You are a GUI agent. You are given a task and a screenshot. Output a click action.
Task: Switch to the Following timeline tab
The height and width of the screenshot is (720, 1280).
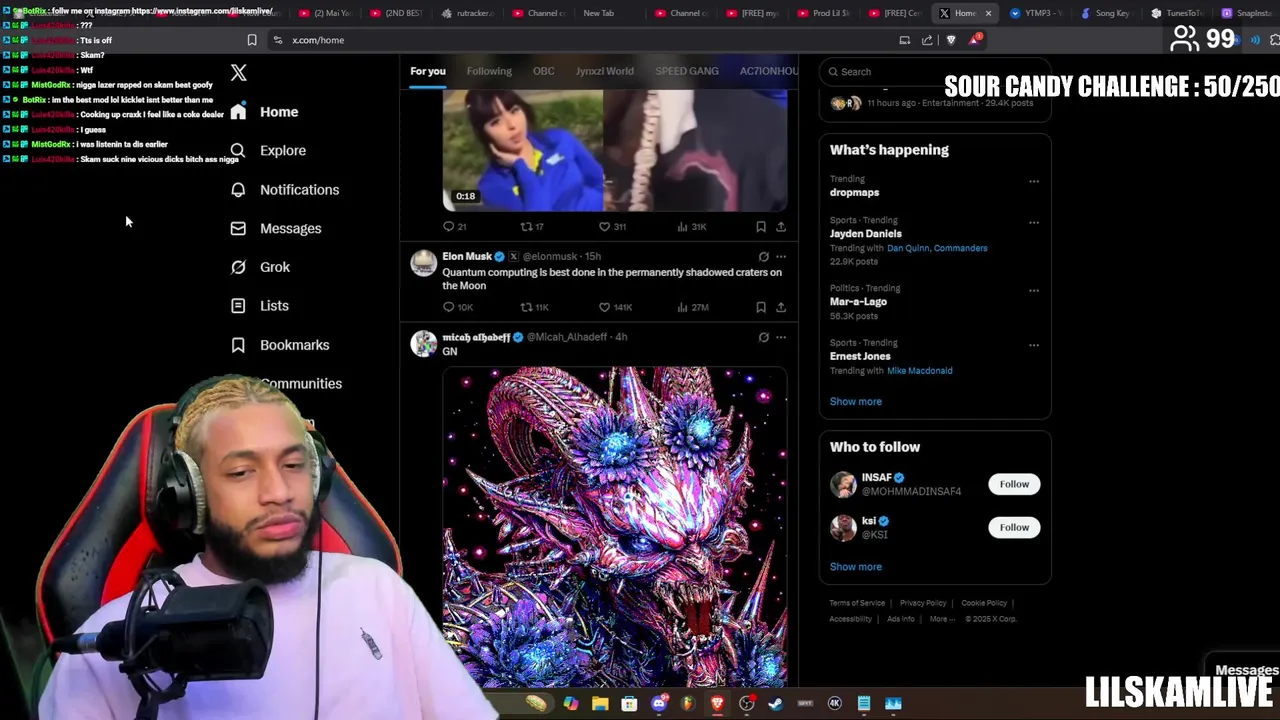(489, 71)
